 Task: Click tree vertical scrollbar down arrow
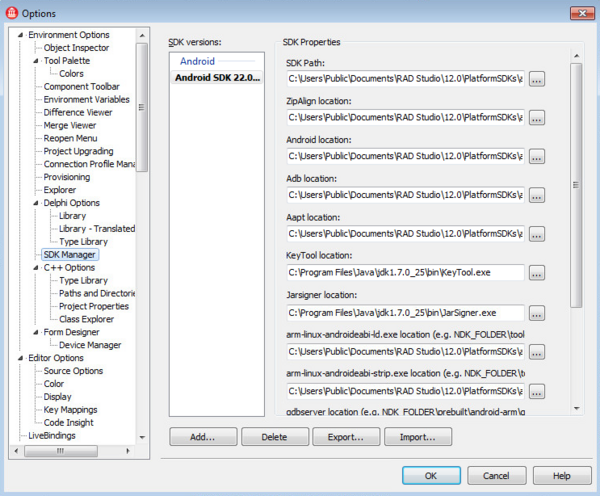pos(142,437)
